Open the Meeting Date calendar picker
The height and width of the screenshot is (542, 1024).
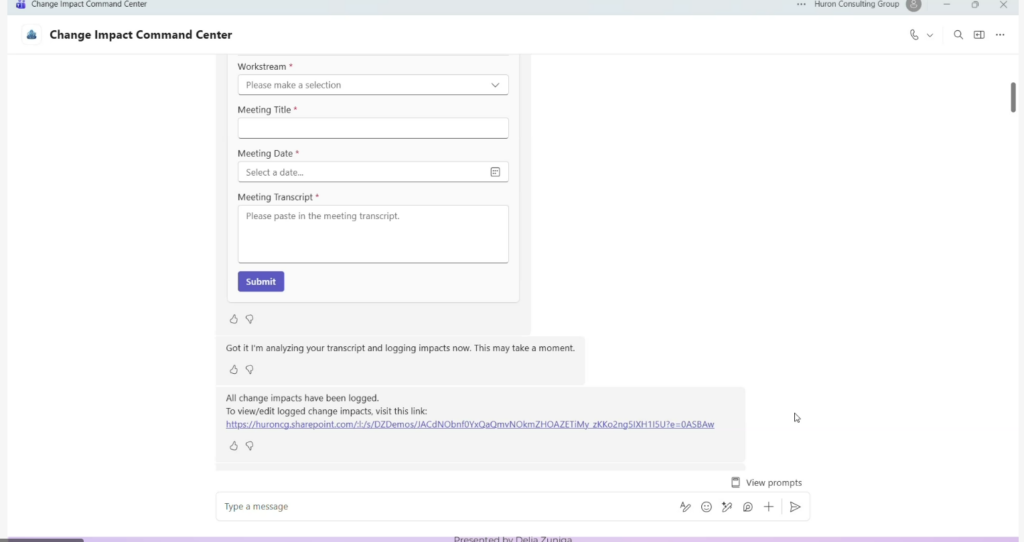point(495,172)
